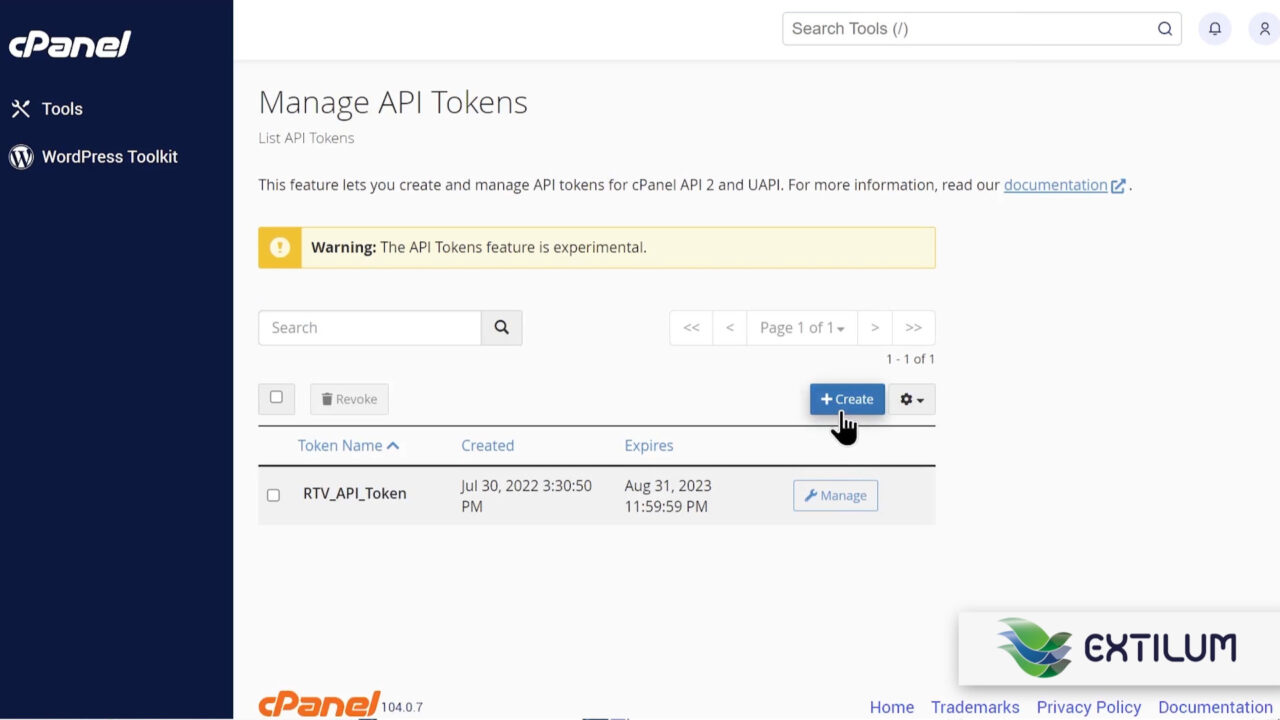This screenshot has width=1280, height=720.
Task: Check the RTV_API_Token row checkbox
Action: pos(273,495)
